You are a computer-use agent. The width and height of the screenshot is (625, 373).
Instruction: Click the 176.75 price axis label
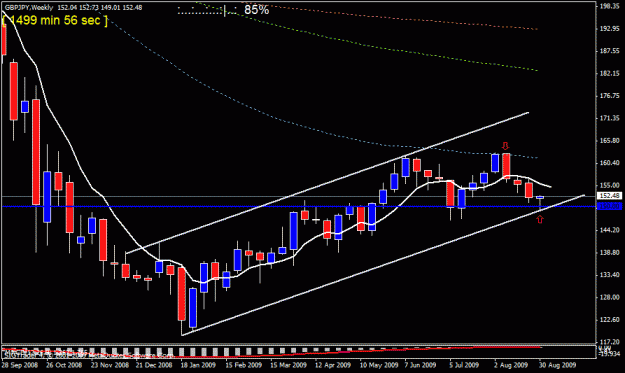(609, 96)
